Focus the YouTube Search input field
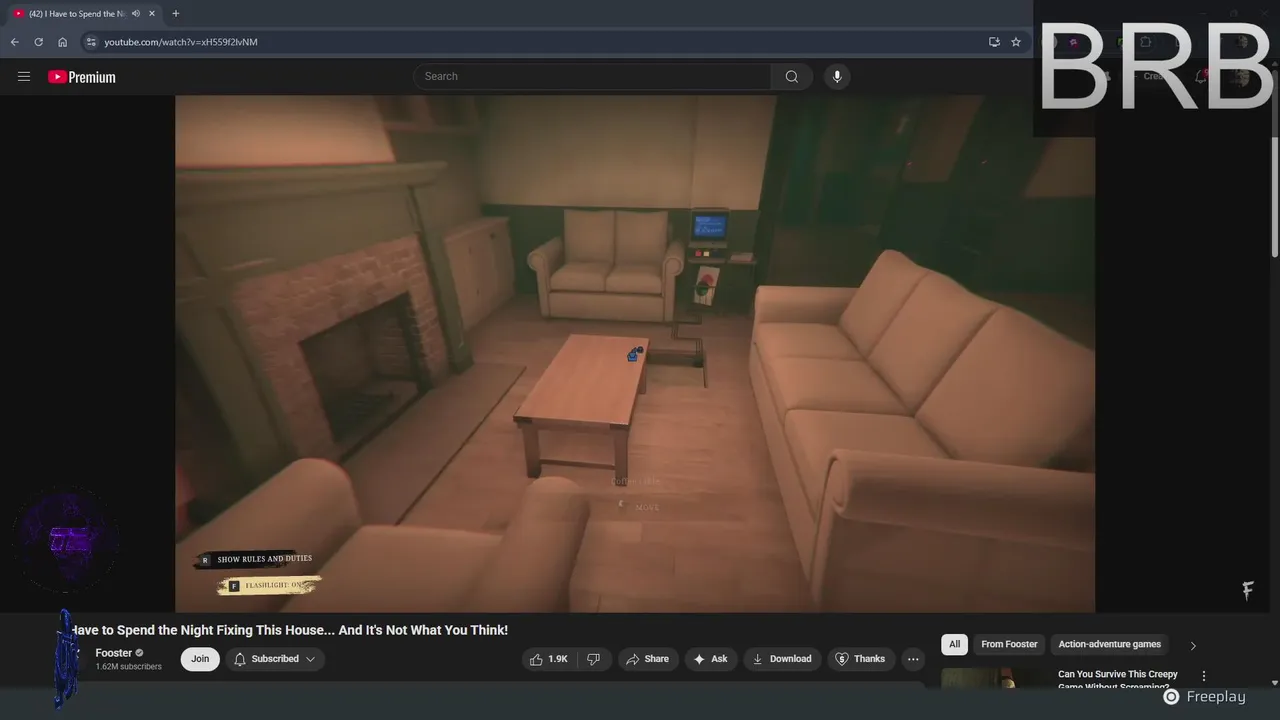This screenshot has height=720, width=1280. pos(592,77)
